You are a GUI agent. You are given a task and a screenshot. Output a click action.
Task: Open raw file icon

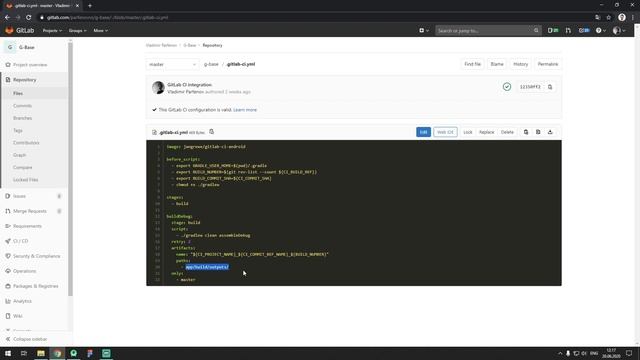pyautogui.click(x=538, y=132)
